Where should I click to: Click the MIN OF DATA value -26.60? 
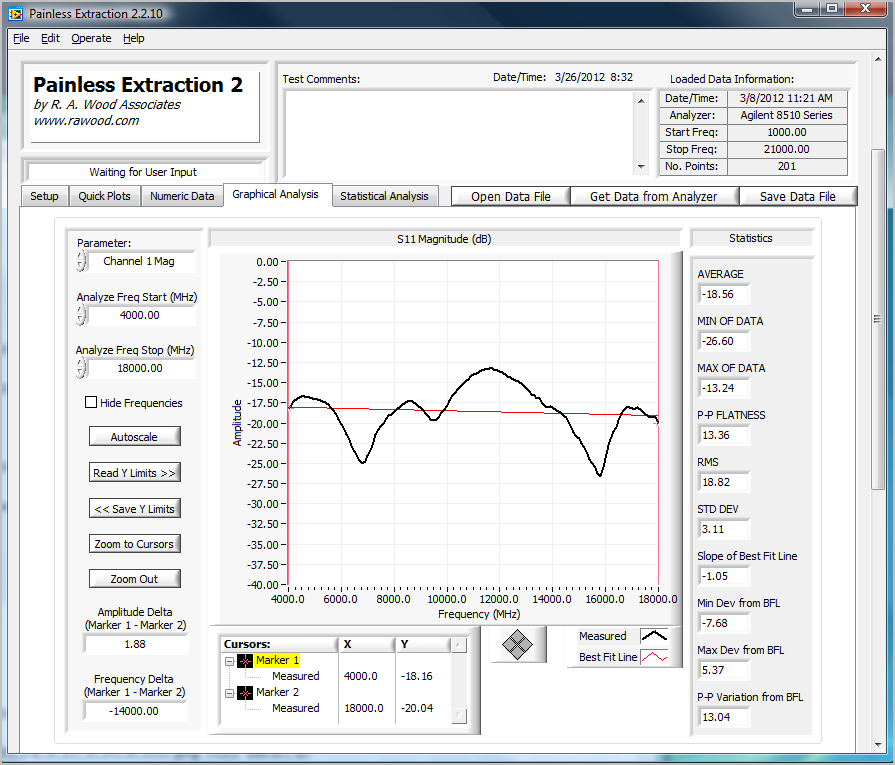(723, 341)
